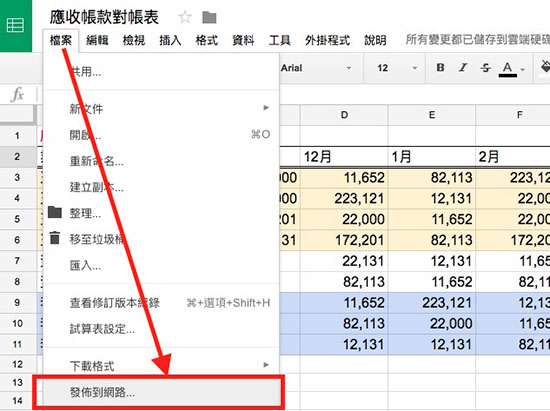This screenshot has width=550, height=411.
Task: Click the fx formula bar icon
Action: [18, 94]
